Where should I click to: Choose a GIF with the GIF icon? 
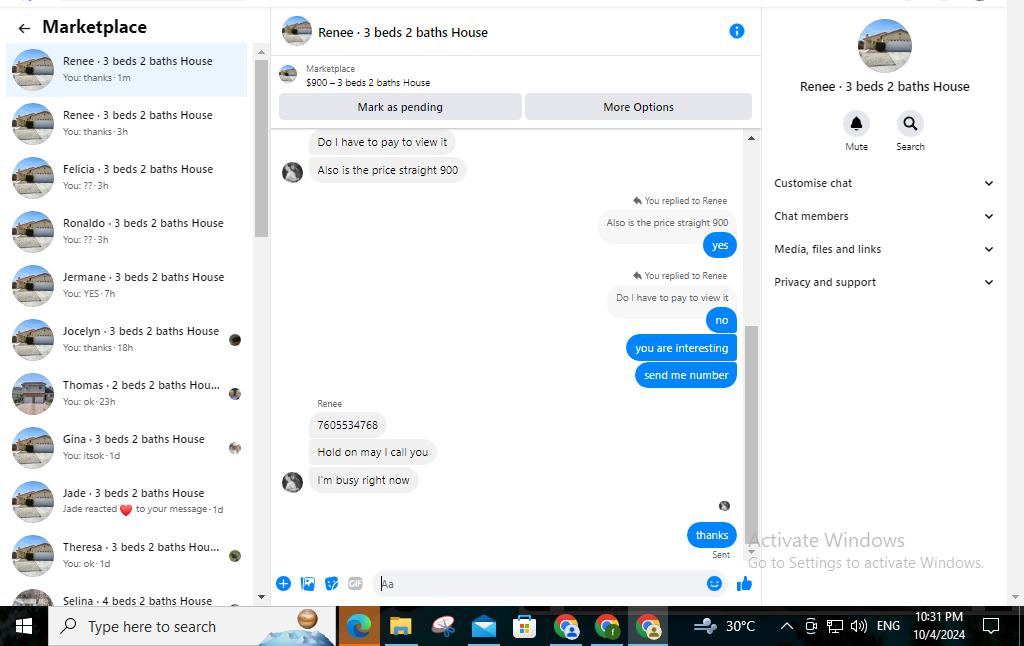355,583
